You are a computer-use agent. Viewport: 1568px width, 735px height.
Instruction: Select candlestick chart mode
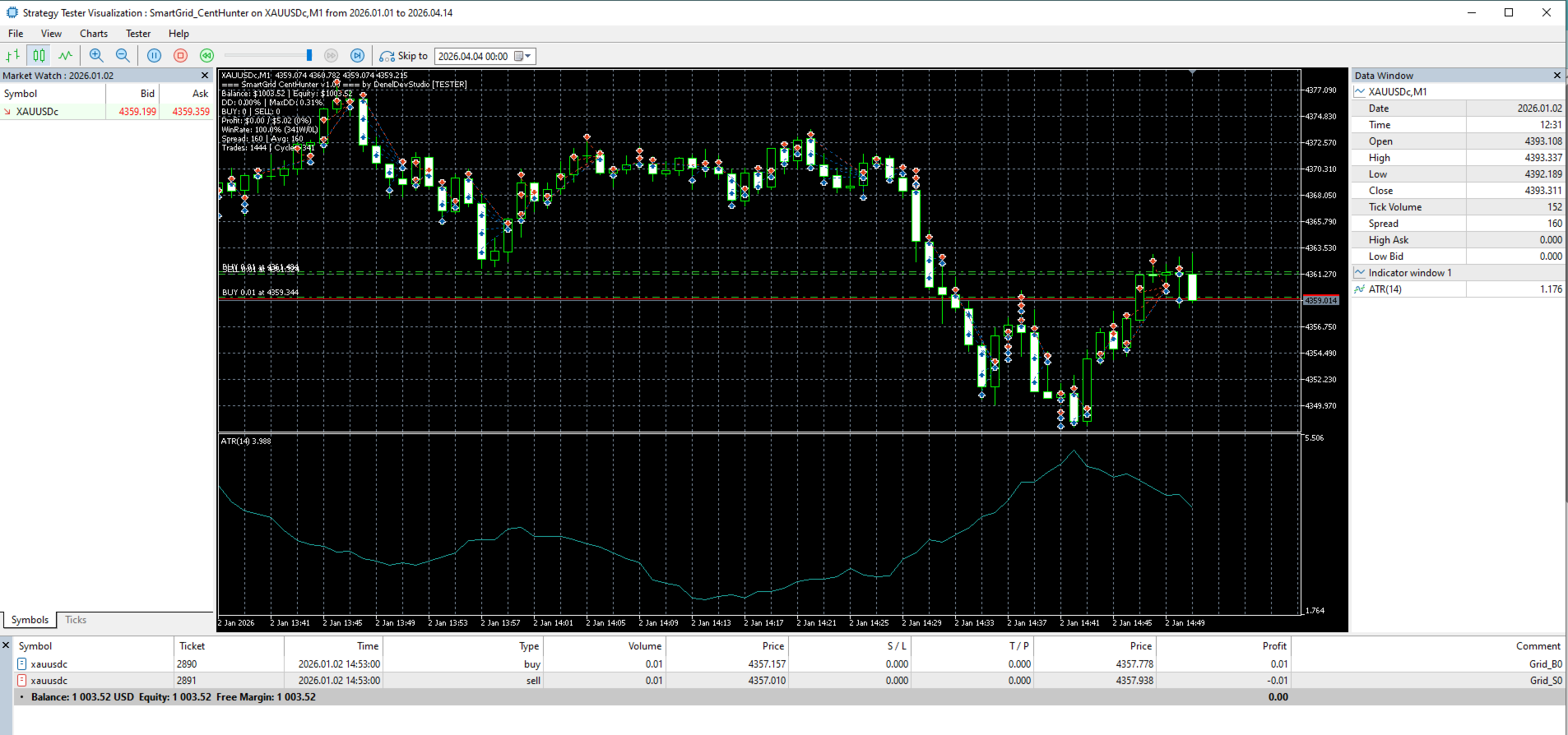(39, 56)
